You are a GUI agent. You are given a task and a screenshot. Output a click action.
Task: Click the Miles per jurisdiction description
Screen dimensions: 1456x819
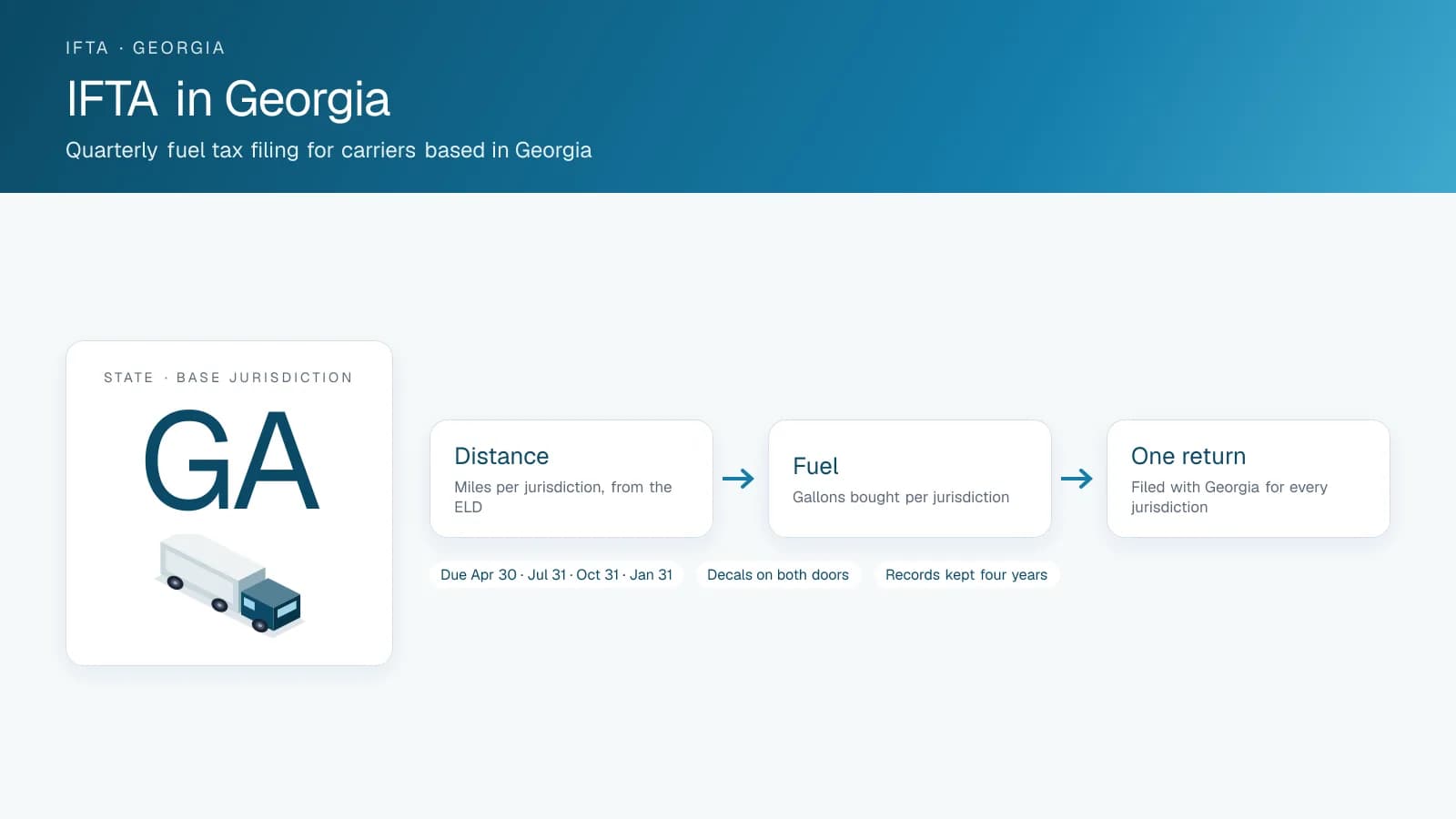pos(563,497)
